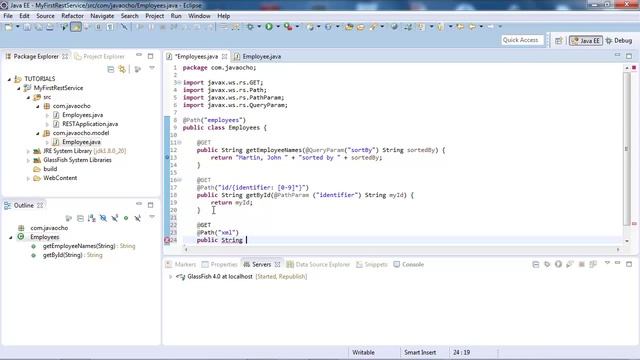
Task: Maximize the editor area
Action: pyautogui.click(x=629, y=56)
